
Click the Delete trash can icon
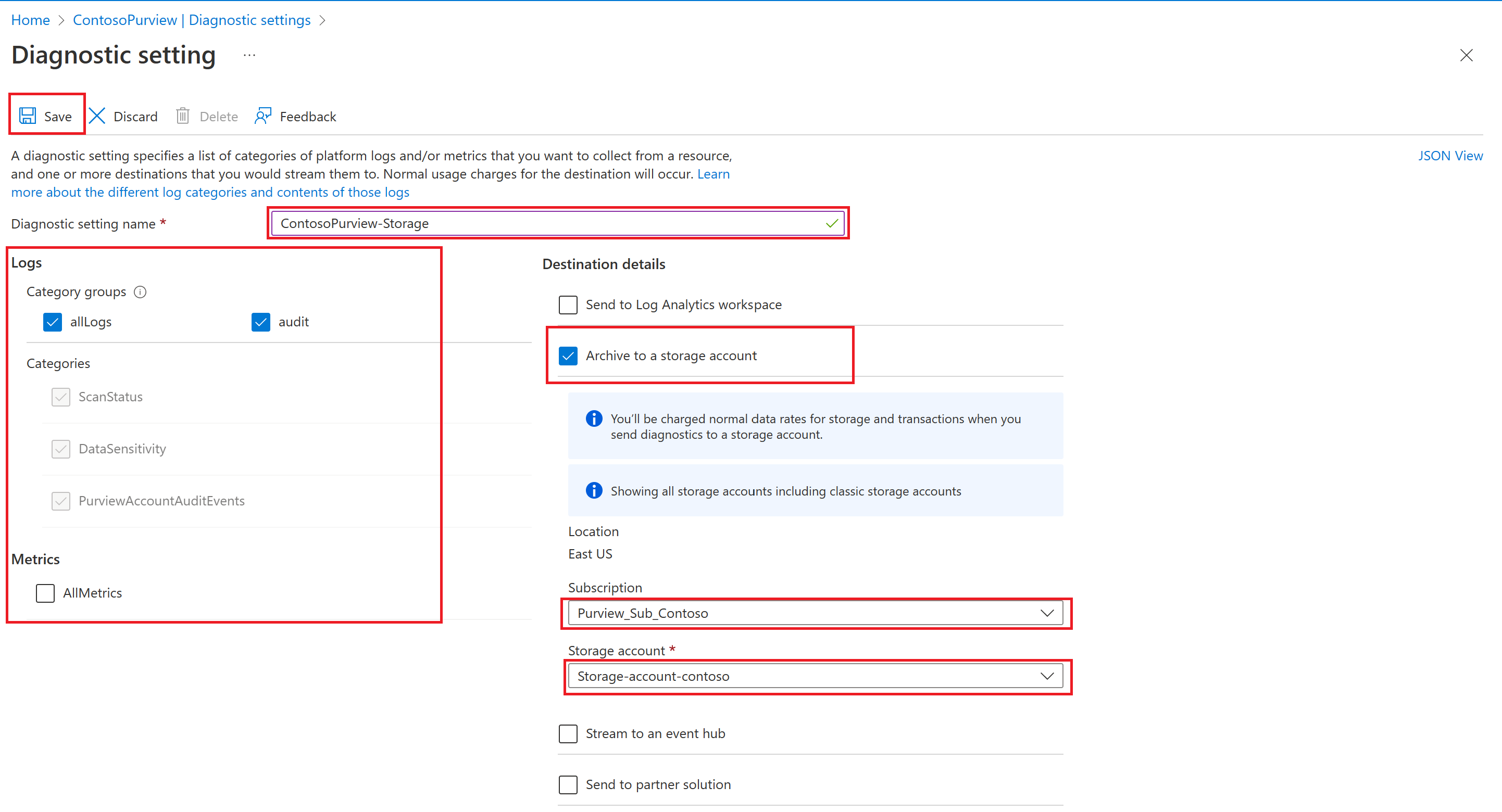[182, 116]
